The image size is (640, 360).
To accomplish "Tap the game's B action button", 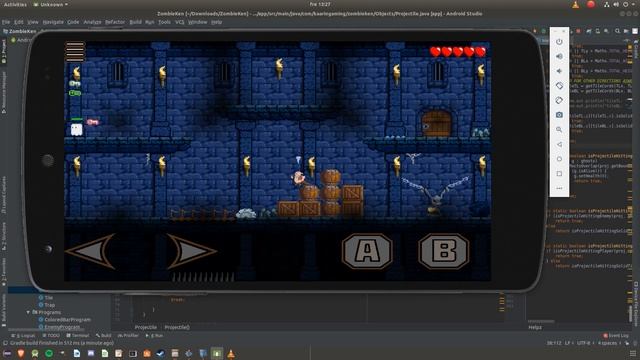I will pos(444,251).
